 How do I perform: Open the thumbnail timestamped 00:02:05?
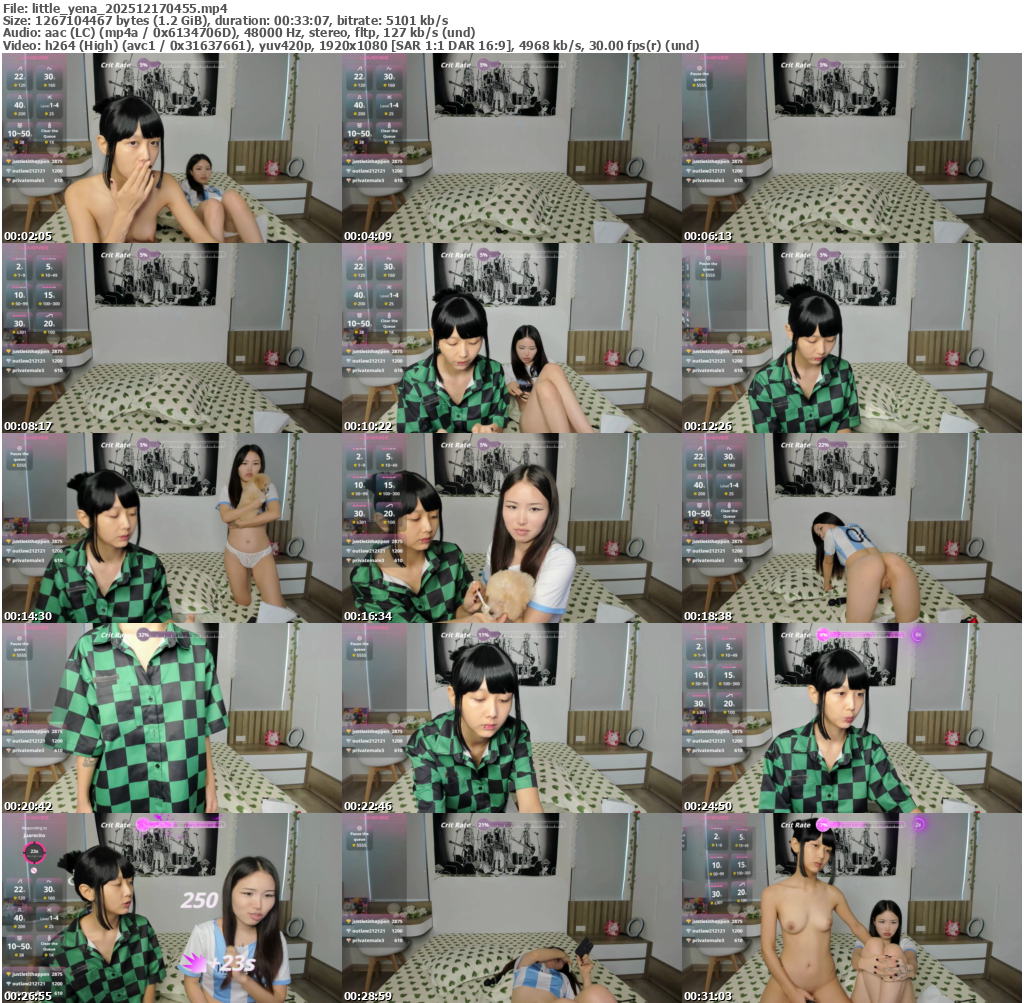tap(172, 148)
